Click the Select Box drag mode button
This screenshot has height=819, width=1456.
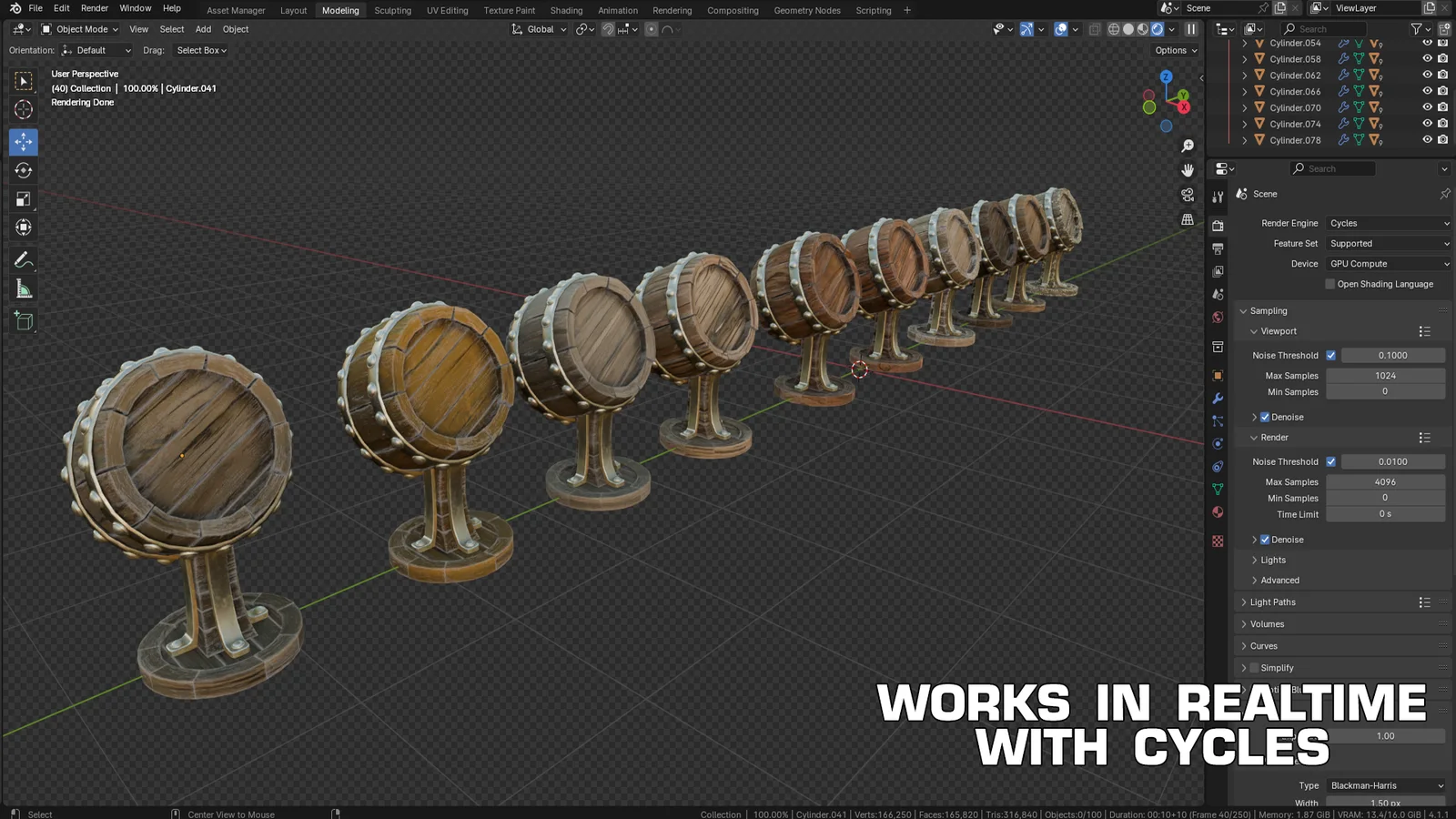click(x=200, y=50)
